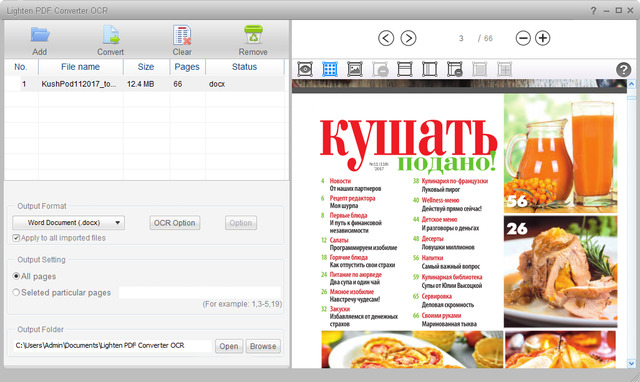Viewport: 640px width, 382px height.
Task: Click the greyed Option button
Action: [x=241, y=223]
